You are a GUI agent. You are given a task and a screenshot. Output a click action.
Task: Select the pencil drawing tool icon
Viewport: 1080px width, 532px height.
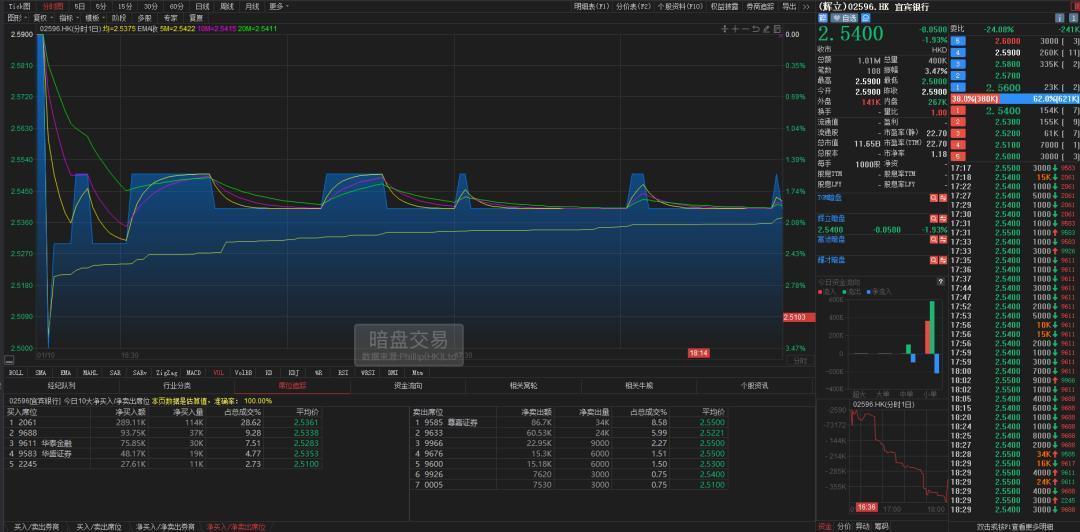[x=767, y=29]
